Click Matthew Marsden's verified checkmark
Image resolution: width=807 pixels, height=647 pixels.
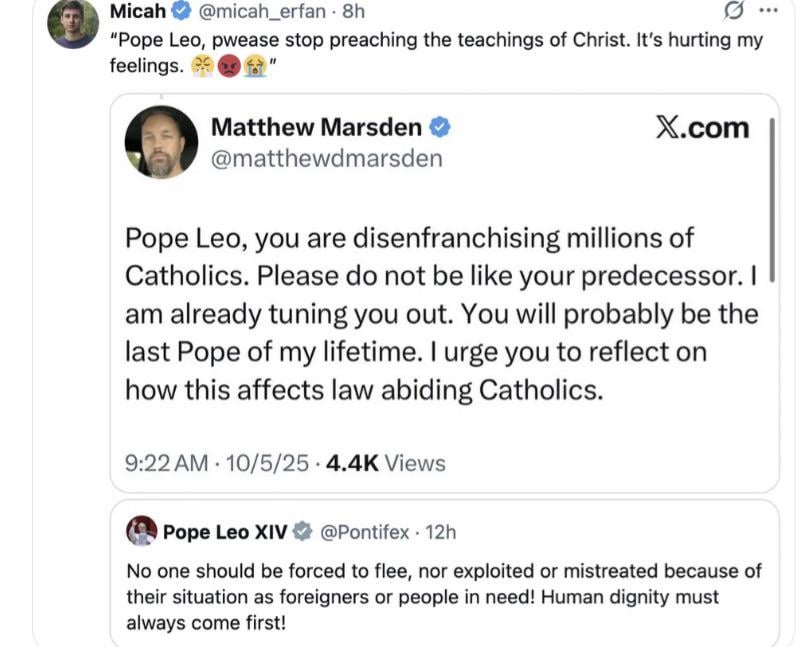[x=439, y=127]
